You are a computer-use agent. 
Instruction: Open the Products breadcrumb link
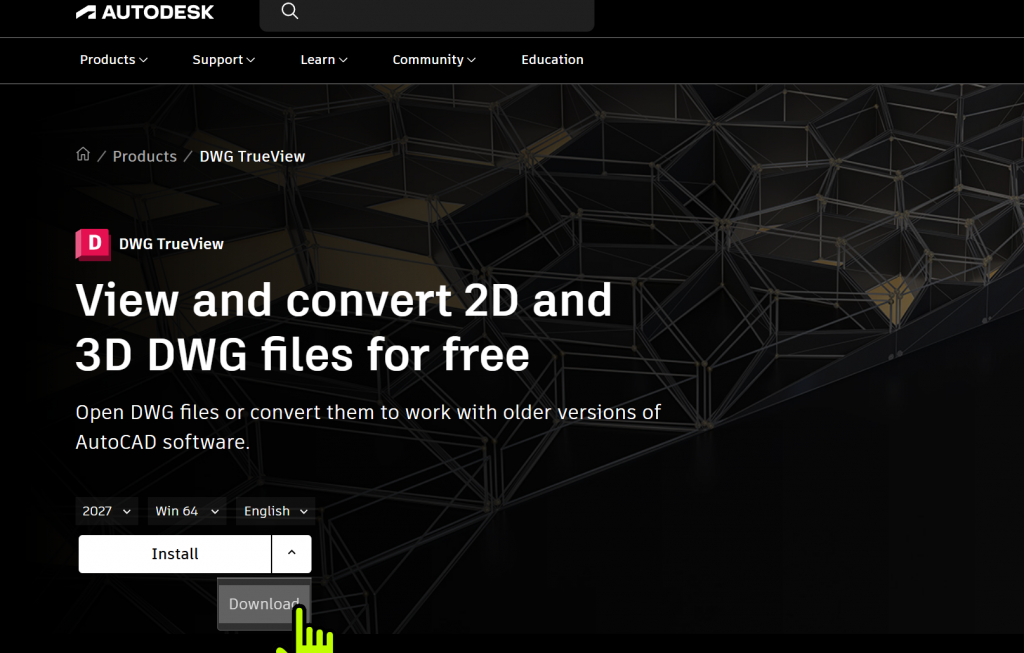coord(144,157)
